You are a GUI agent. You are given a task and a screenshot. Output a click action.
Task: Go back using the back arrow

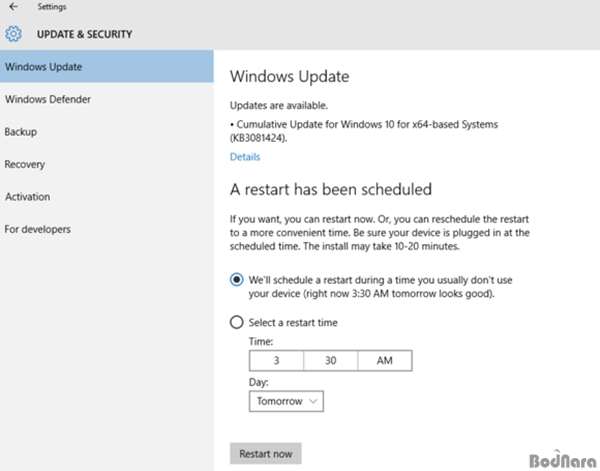click(x=13, y=7)
